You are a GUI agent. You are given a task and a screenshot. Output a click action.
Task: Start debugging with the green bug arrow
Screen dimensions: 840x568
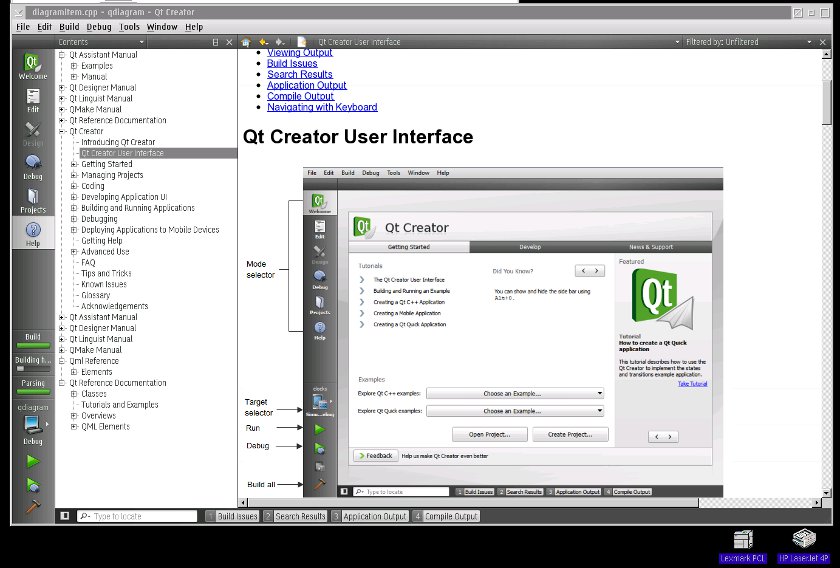coord(33,485)
